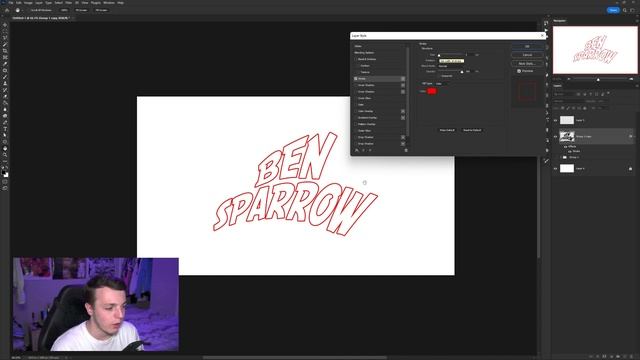640x360 pixels.
Task: Click Cancel in Layer Style dialog
Action: click(x=527, y=55)
